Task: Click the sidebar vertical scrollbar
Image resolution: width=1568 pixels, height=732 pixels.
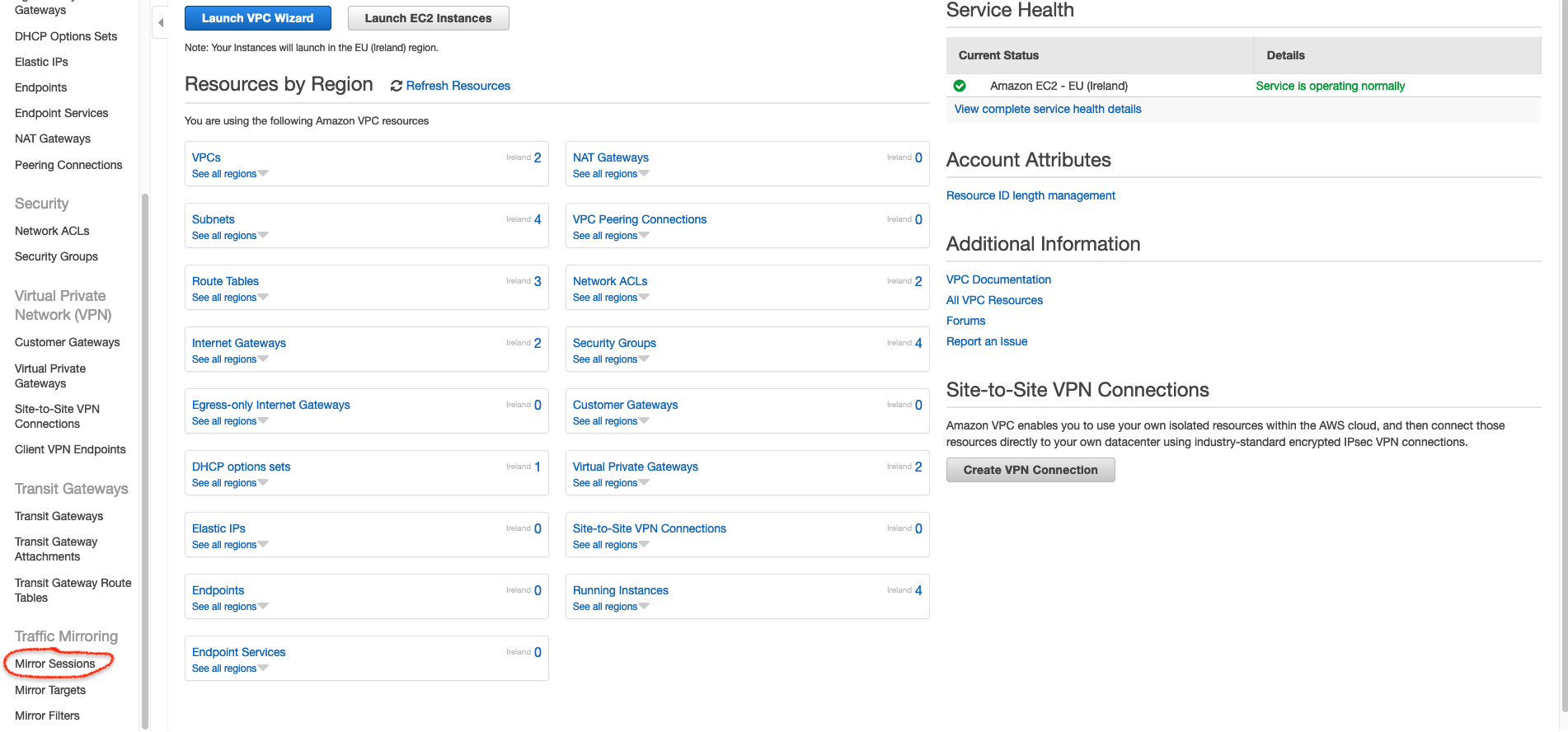Action: click(145, 462)
